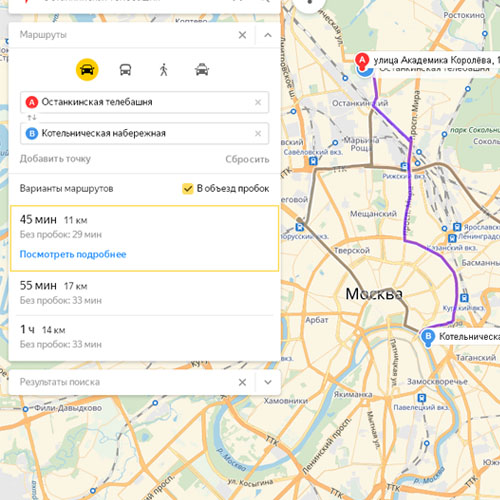Viewport: 500px width, 500px height.
Task: Click Добавить точку to add a waypoint
Action: pos(55,159)
